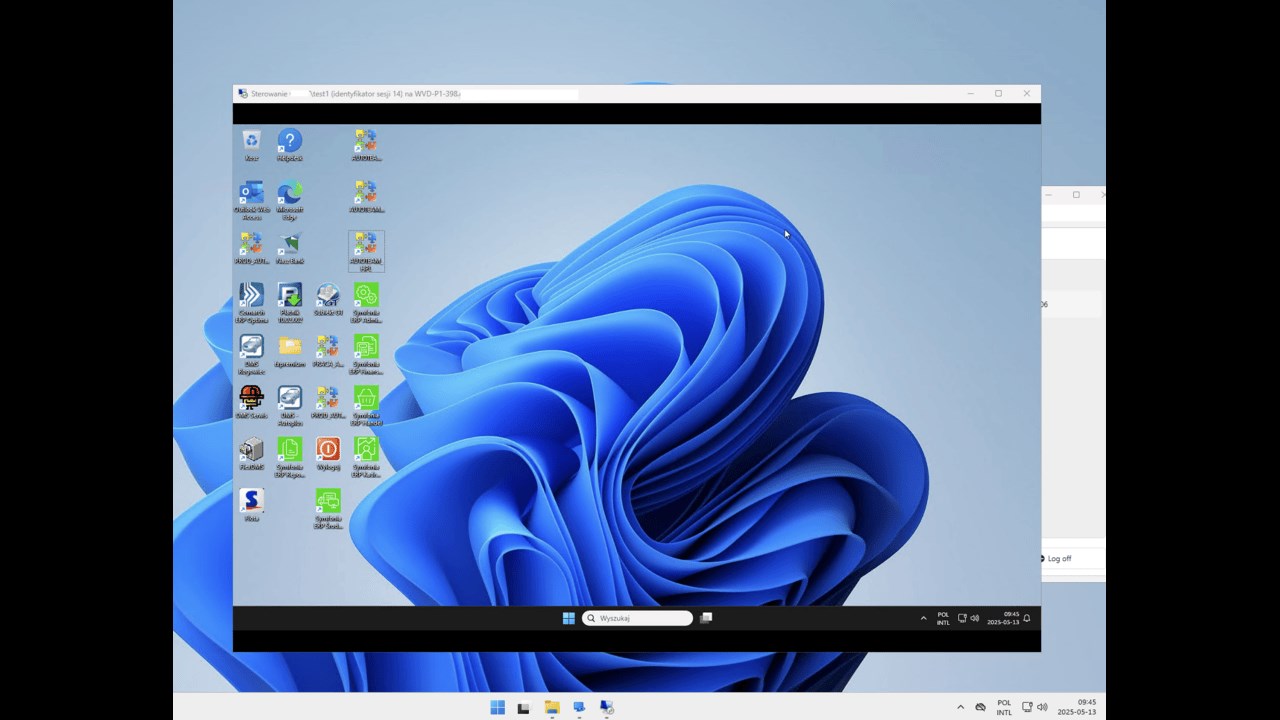Open Outlook Web Access desktop shortcut
This screenshot has height=720, width=1280.
coord(251,199)
